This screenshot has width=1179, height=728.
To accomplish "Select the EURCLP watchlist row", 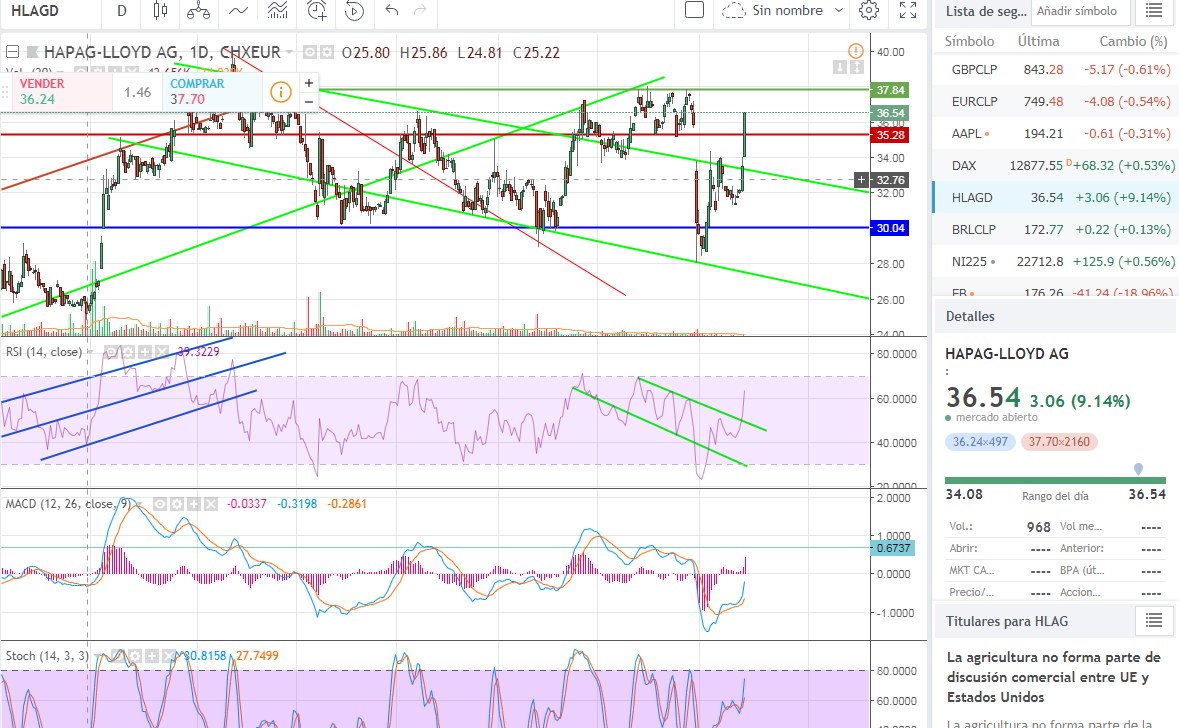I will pyautogui.click(x=1055, y=101).
